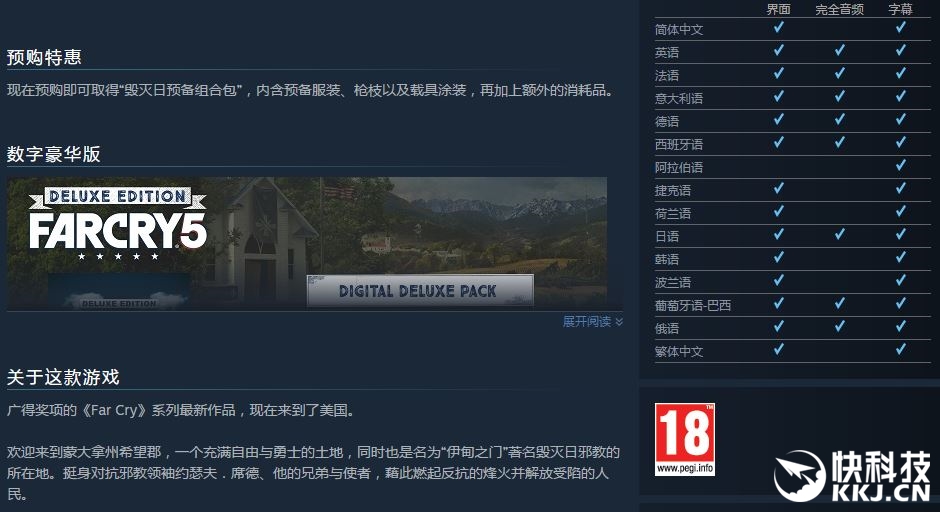The width and height of the screenshot is (940, 512).
Task: Click the 完全音频 column header
Action: coord(839,9)
